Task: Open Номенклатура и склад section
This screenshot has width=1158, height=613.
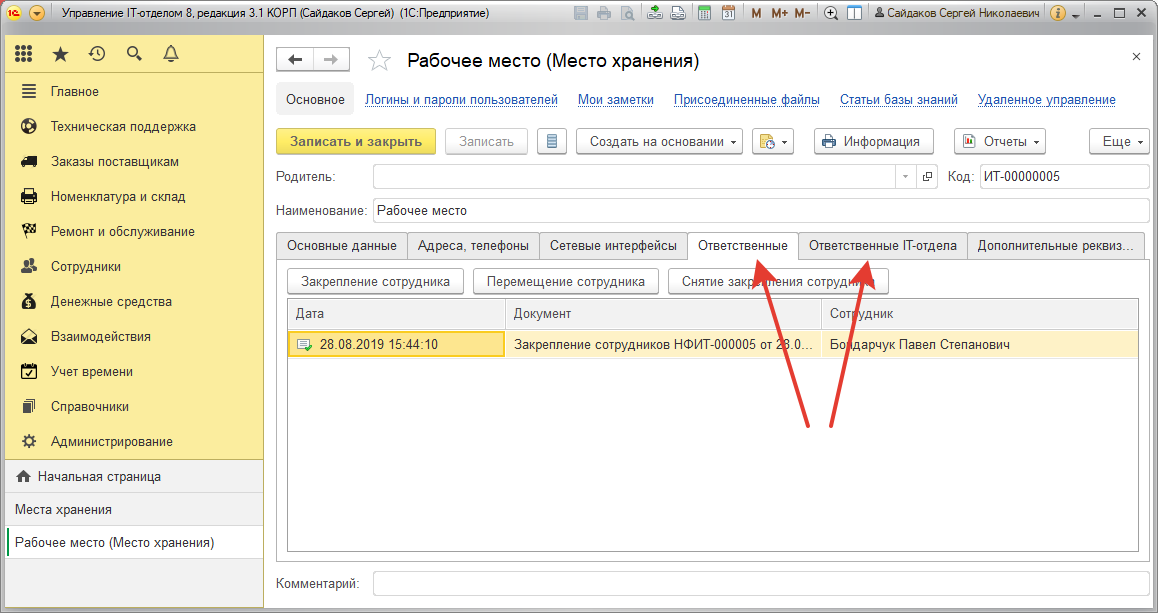Action: coord(134,196)
